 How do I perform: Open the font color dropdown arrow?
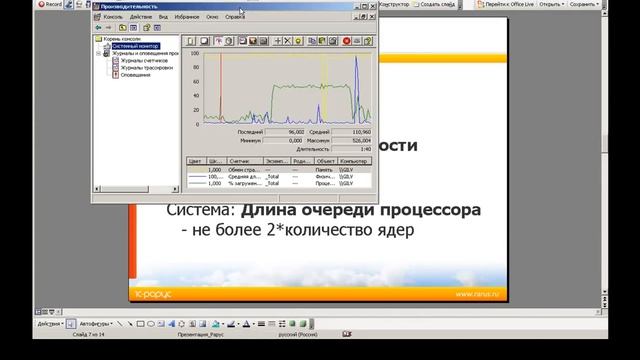pos(253,324)
